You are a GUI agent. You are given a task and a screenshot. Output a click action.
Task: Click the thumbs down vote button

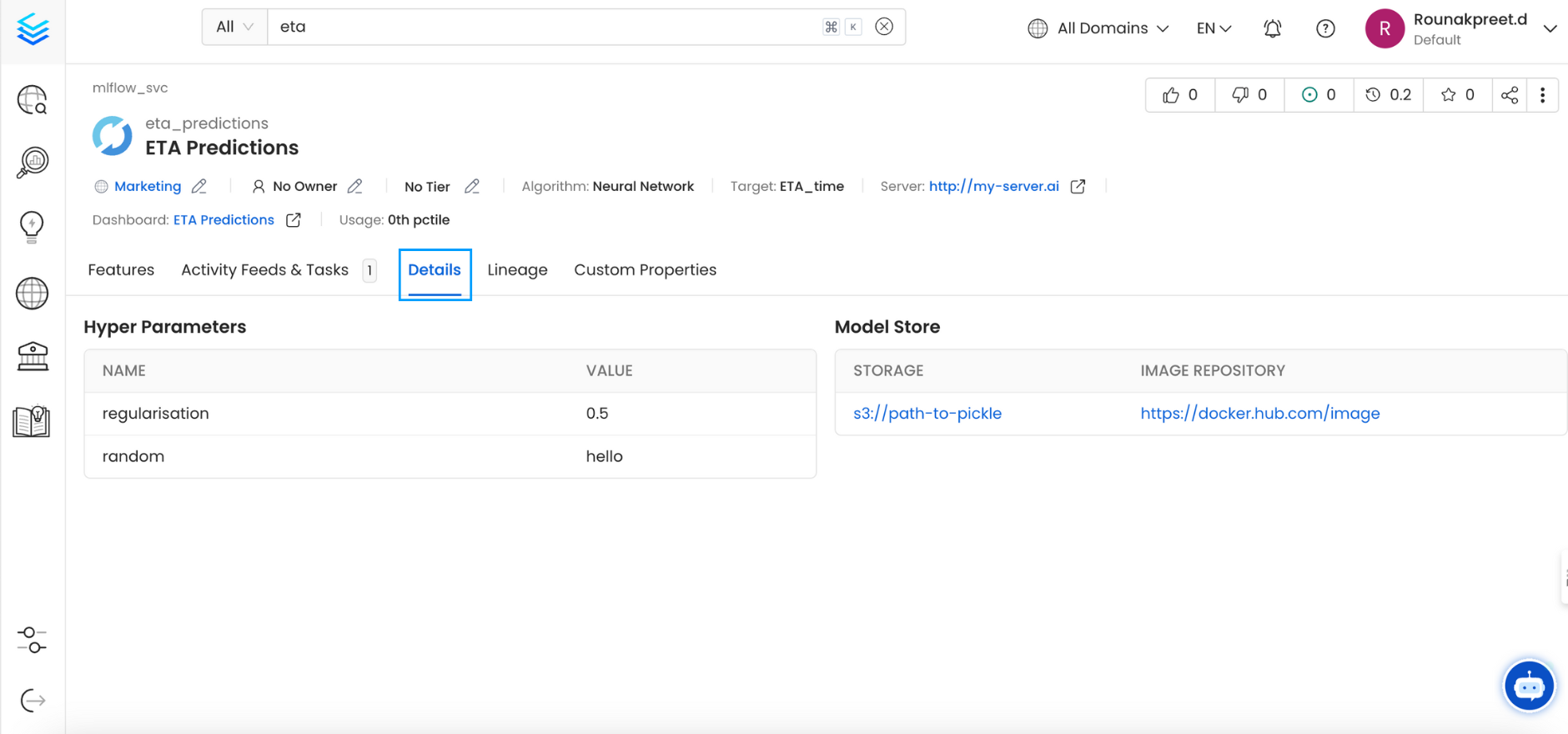click(x=1249, y=95)
